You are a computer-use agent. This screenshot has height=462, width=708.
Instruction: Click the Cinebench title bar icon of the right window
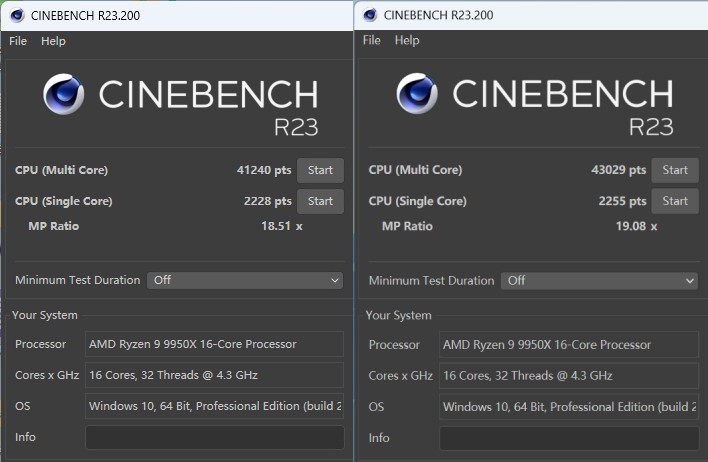click(370, 15)
